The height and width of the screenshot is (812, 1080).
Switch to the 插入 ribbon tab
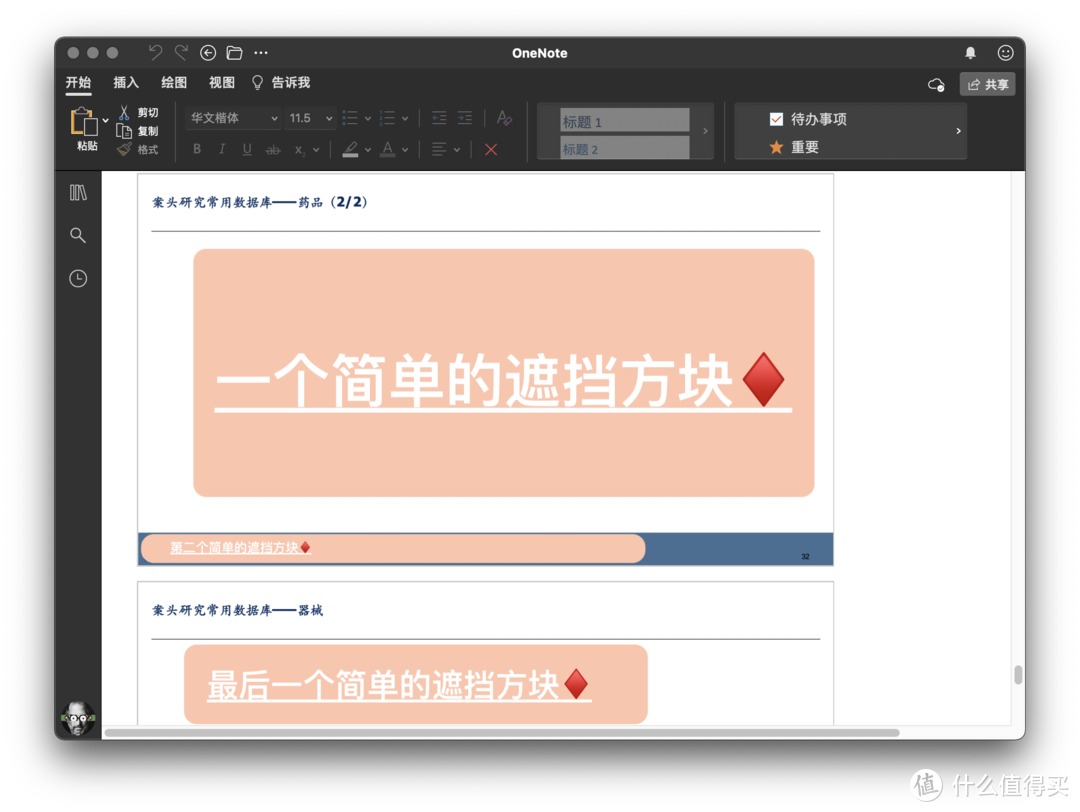tap(126, 82)
